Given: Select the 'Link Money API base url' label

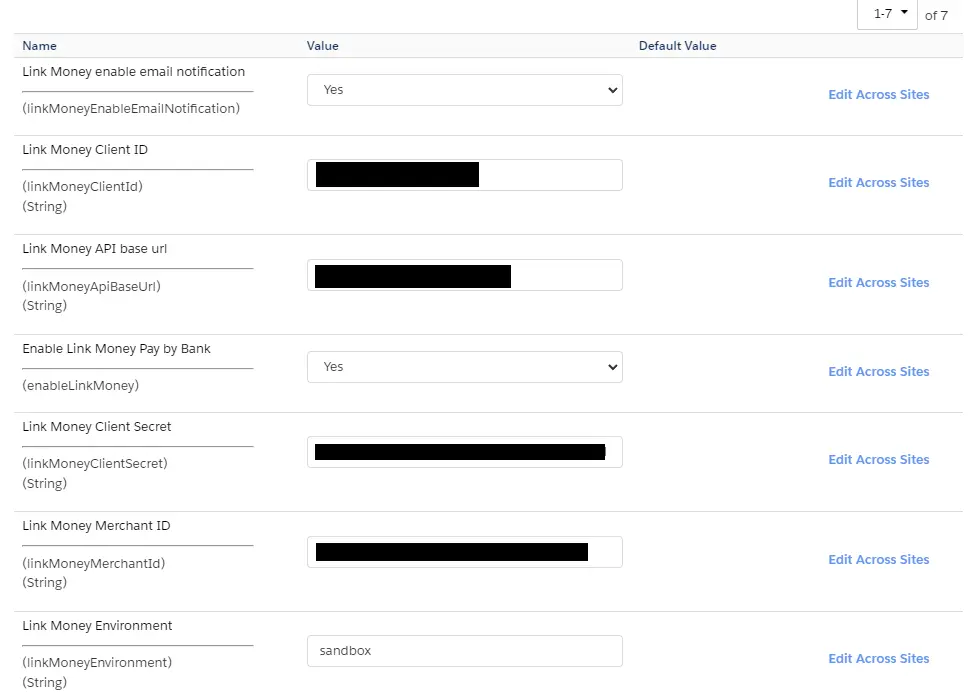Looking at the screenshot, I should (x=95, y=249).
